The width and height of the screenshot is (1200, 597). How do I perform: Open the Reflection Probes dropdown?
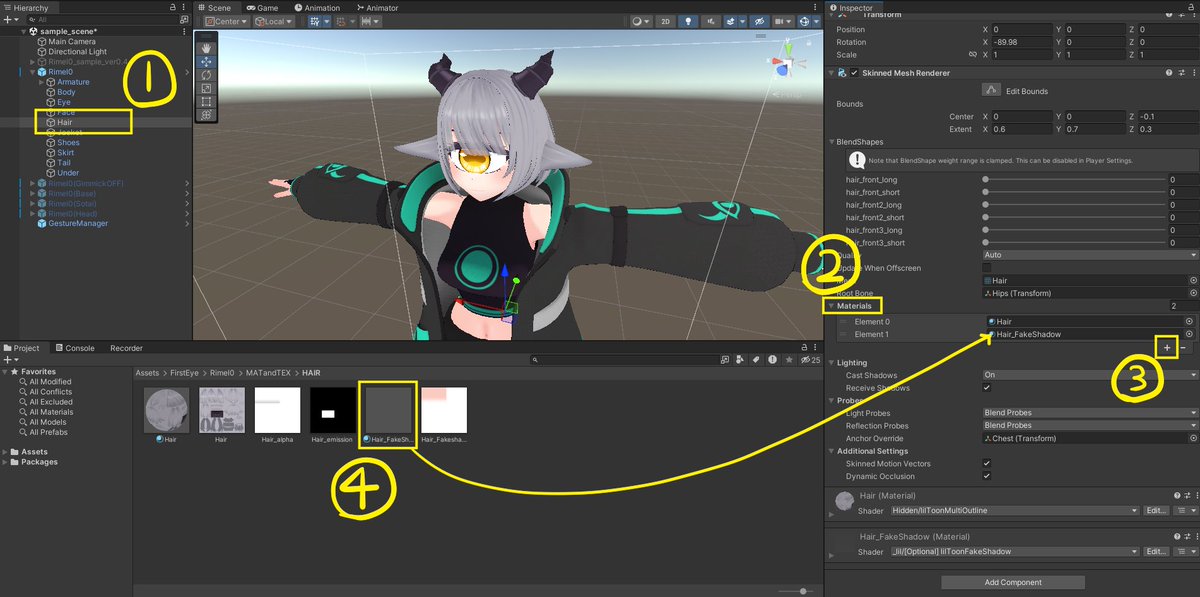[x=1089, y=426]
